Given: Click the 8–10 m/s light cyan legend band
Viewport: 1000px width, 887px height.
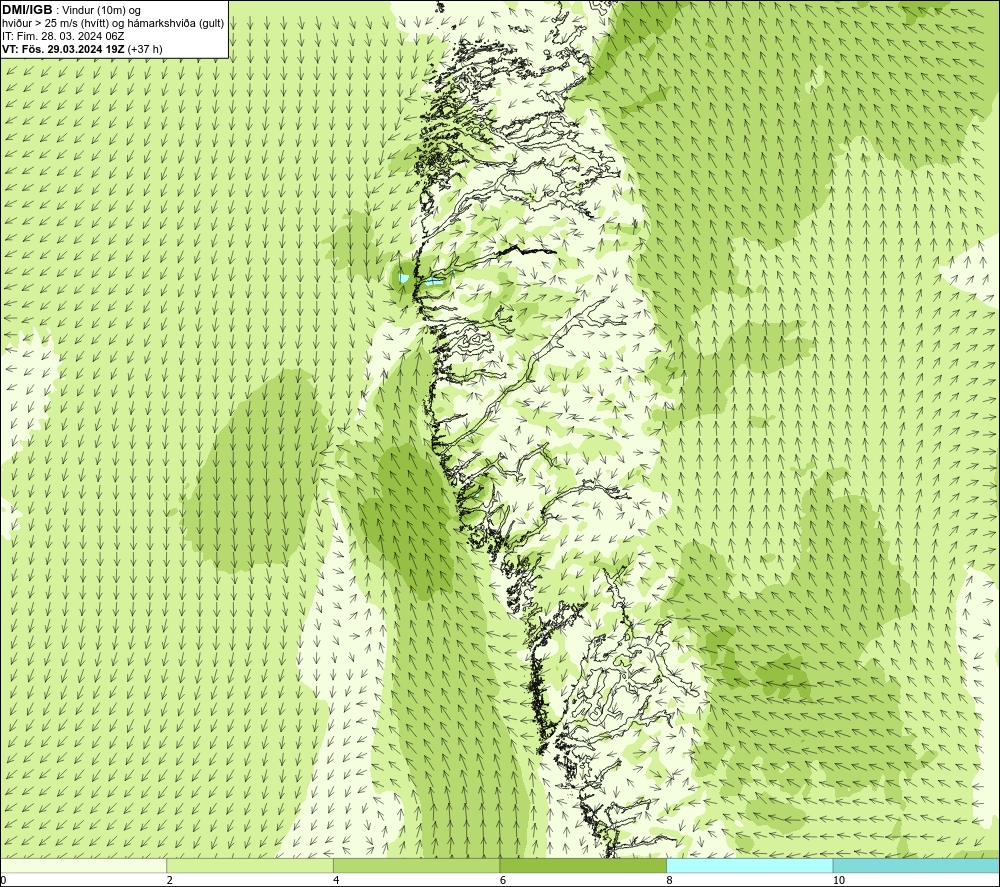Looking at the screenshot, I should pyautogui.click(x=749, y=865).
